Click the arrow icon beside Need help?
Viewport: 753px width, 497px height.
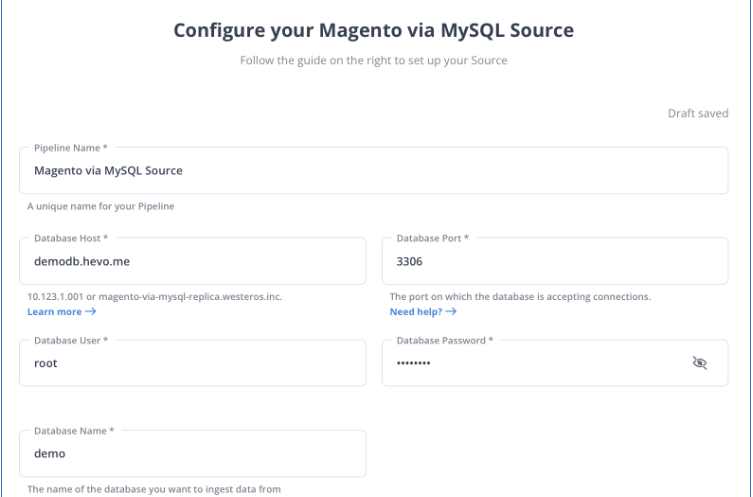(x=451, y=311)
